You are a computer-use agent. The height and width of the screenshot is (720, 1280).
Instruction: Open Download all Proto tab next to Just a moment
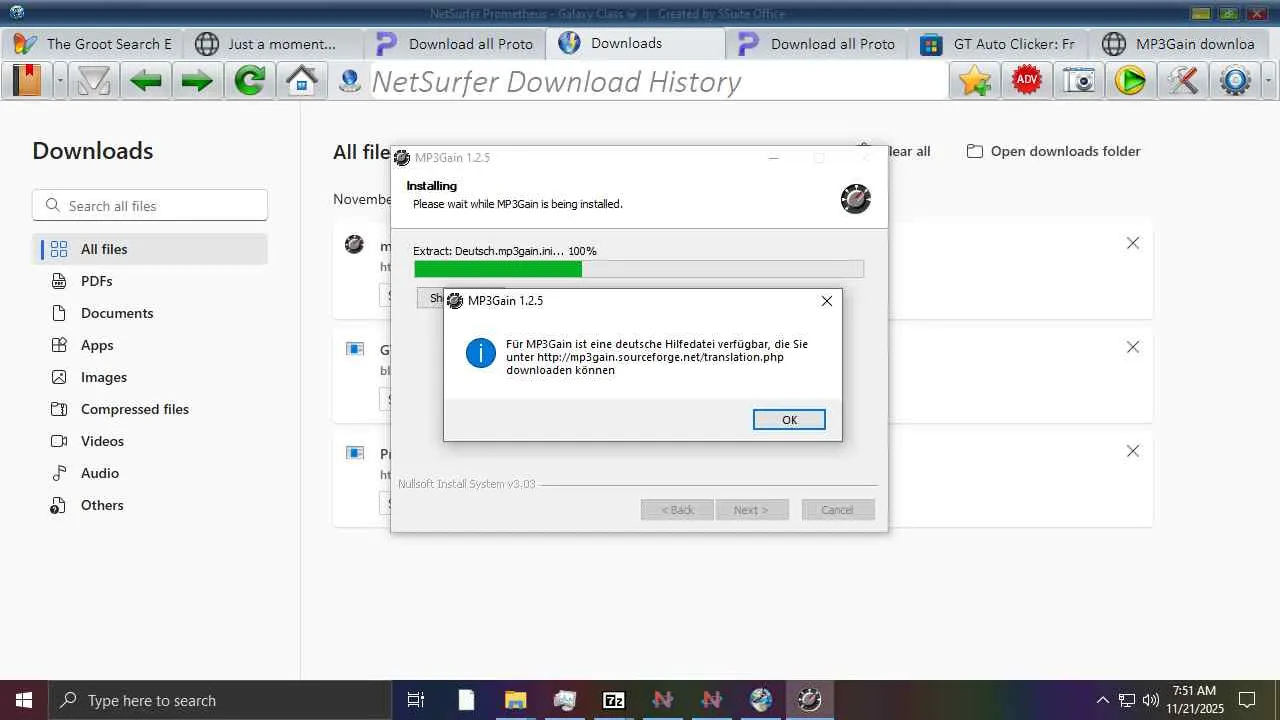pyautogui.click(x=455, y=44)
